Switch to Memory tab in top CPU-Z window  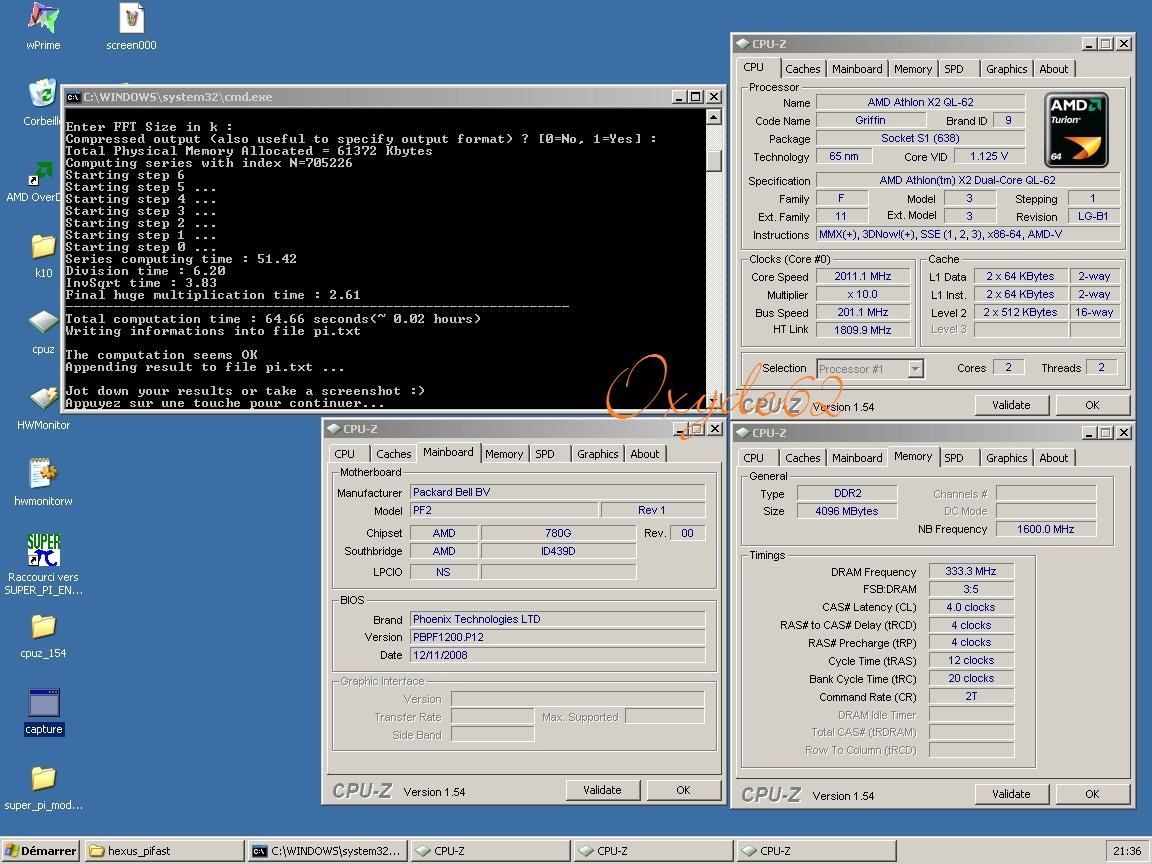(912, 69)
